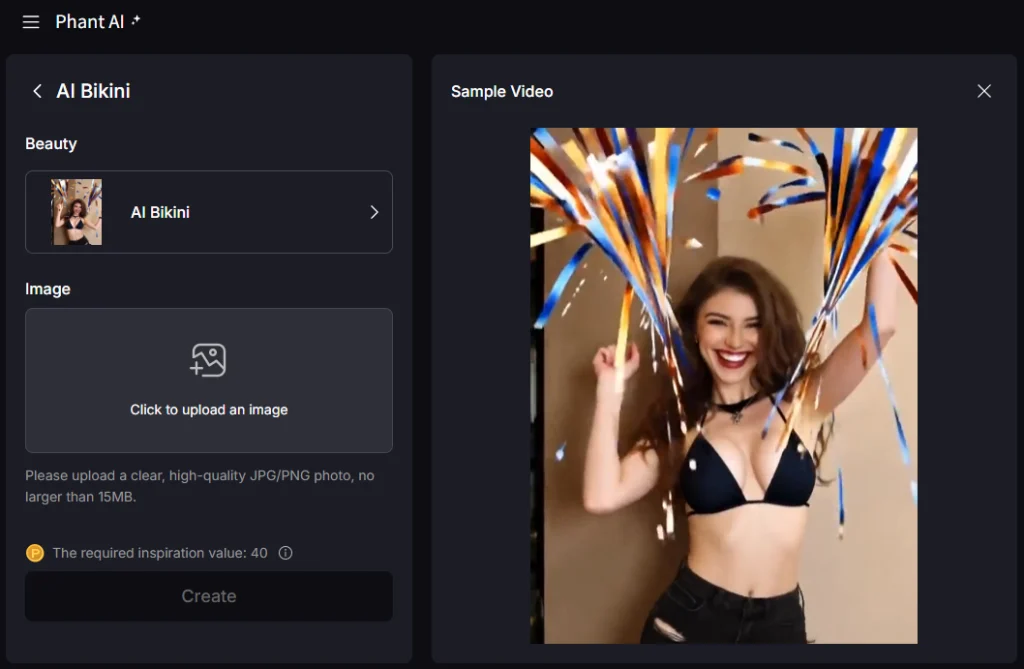Click the image upload placeholder icon
Image resolution: width=1024 pixels, height=669 pixels.
pos(208,360)
